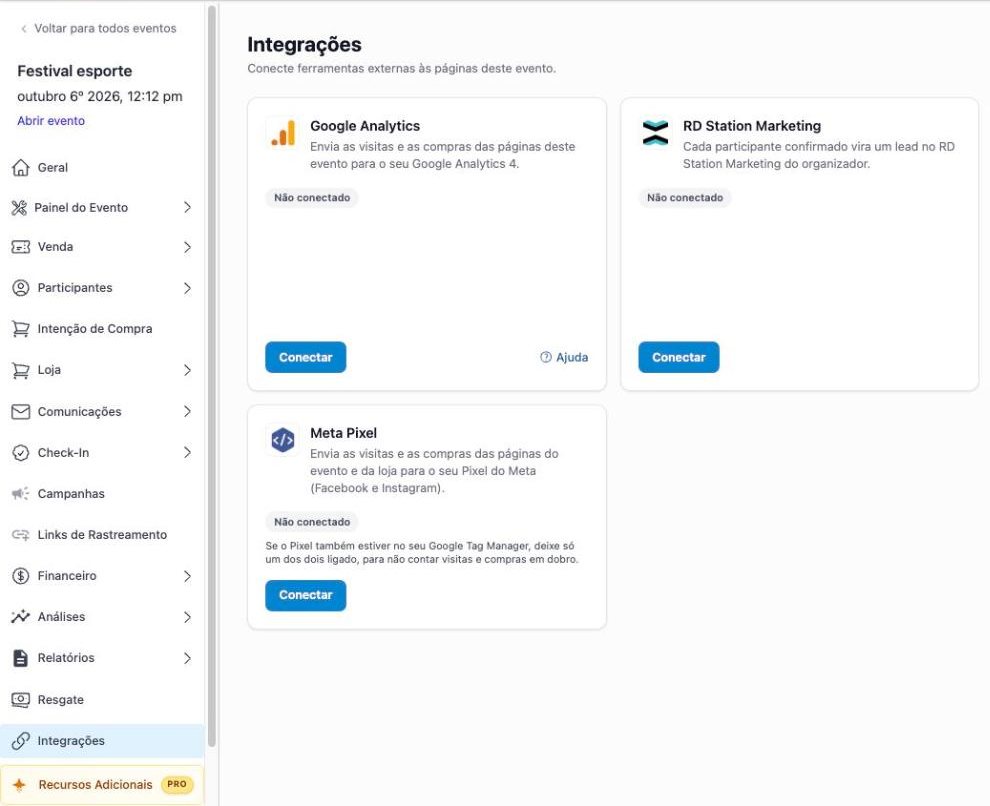Click the Painel do Evento tools icon
Image resolution: width=990 pixels, height=806 pixels.
pyautogui.click(x=20, y=208)
